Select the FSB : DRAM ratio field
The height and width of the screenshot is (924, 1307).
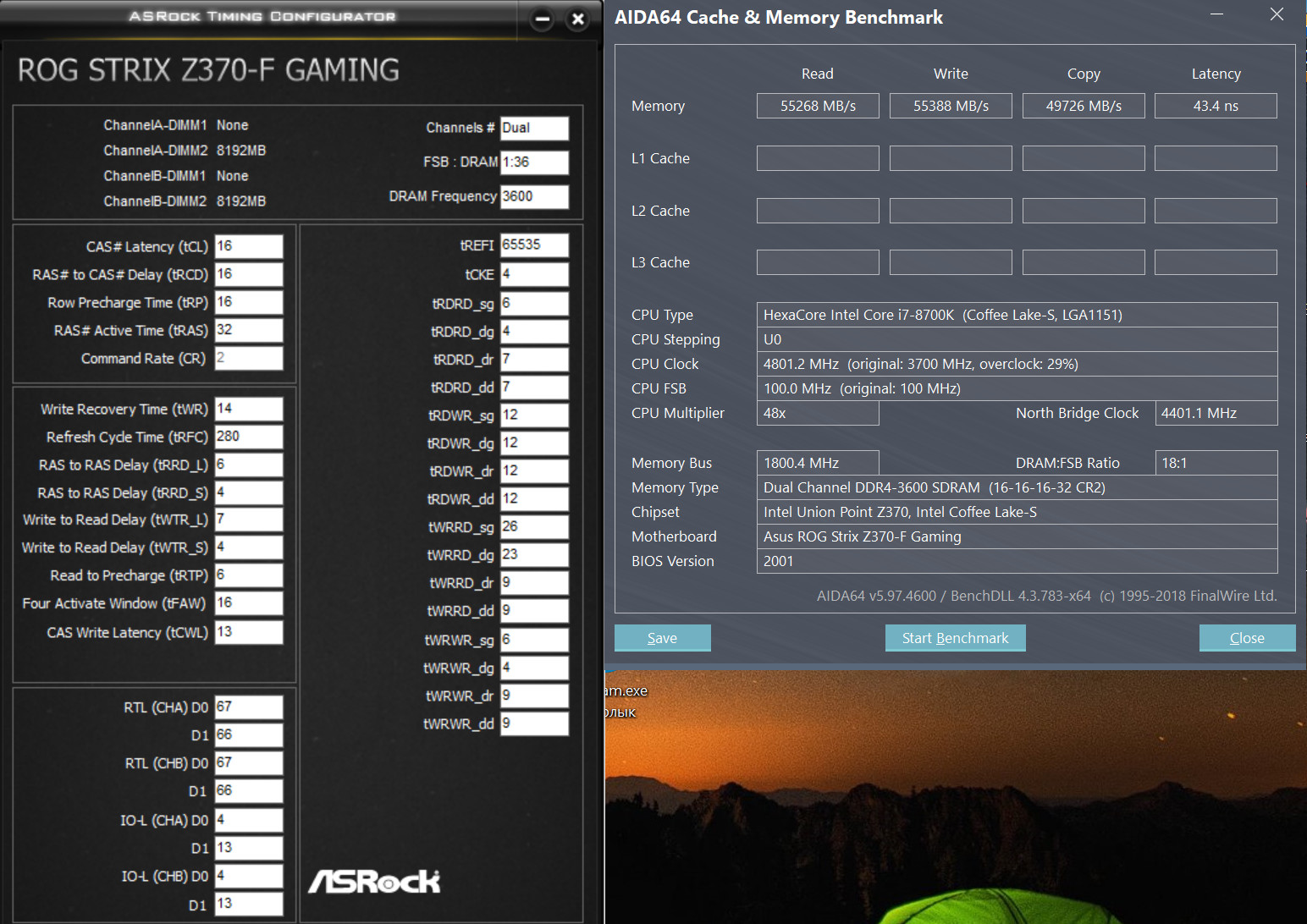(534, 162)
